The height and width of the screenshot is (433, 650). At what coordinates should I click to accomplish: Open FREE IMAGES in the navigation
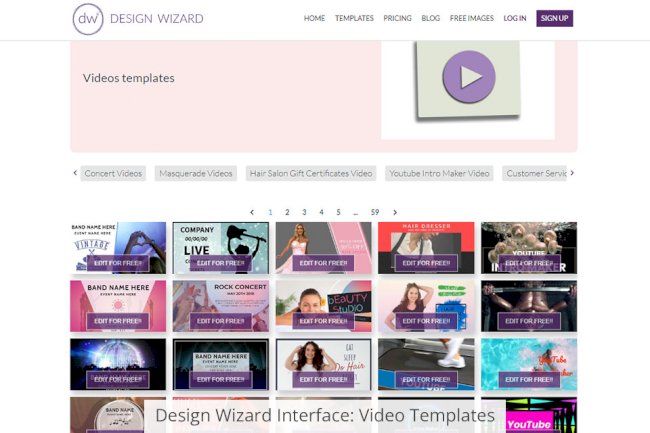(472, 18)
